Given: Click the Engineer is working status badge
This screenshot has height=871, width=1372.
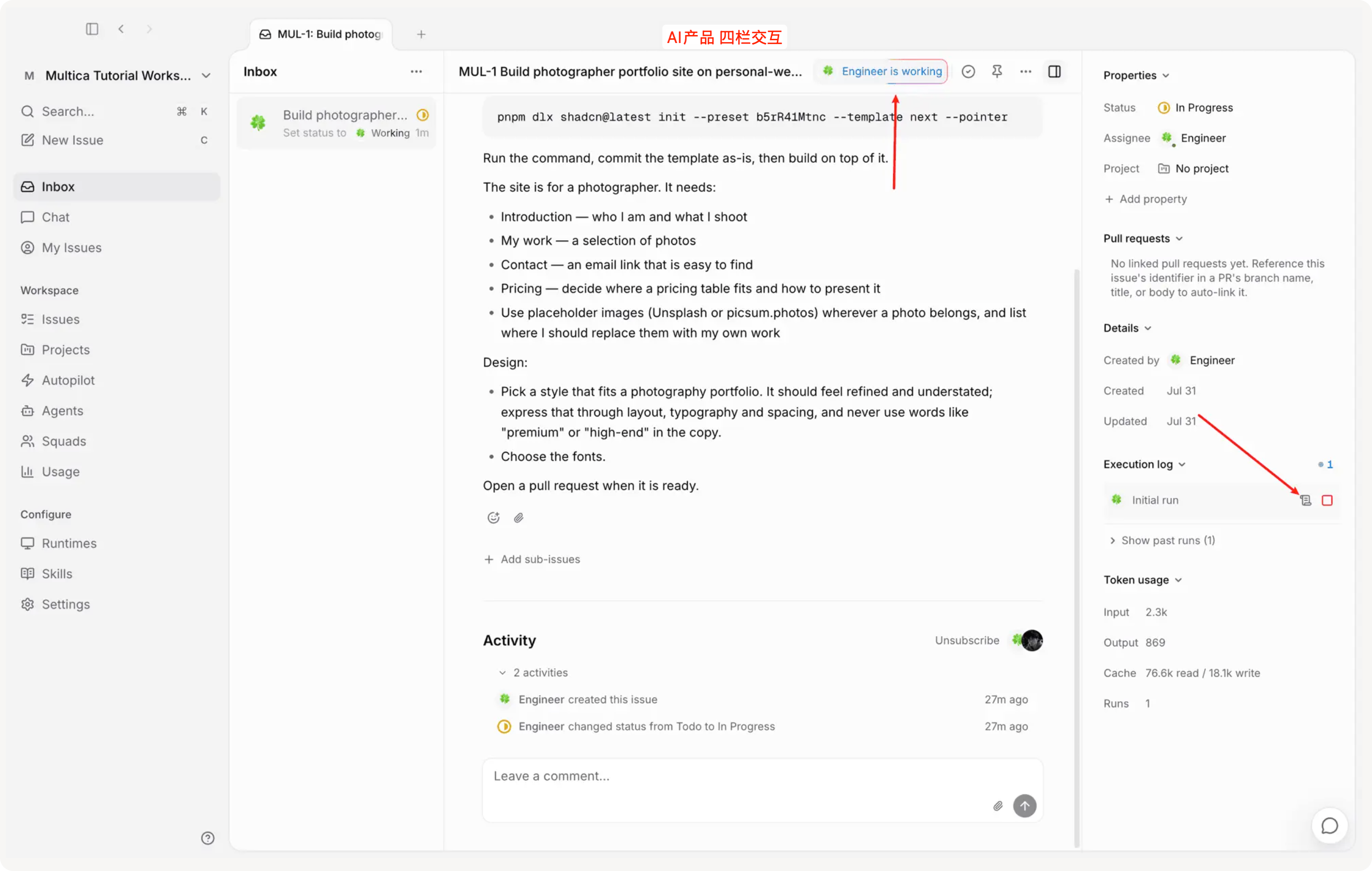Looking at the screenshot, I should tap(881, 71).
